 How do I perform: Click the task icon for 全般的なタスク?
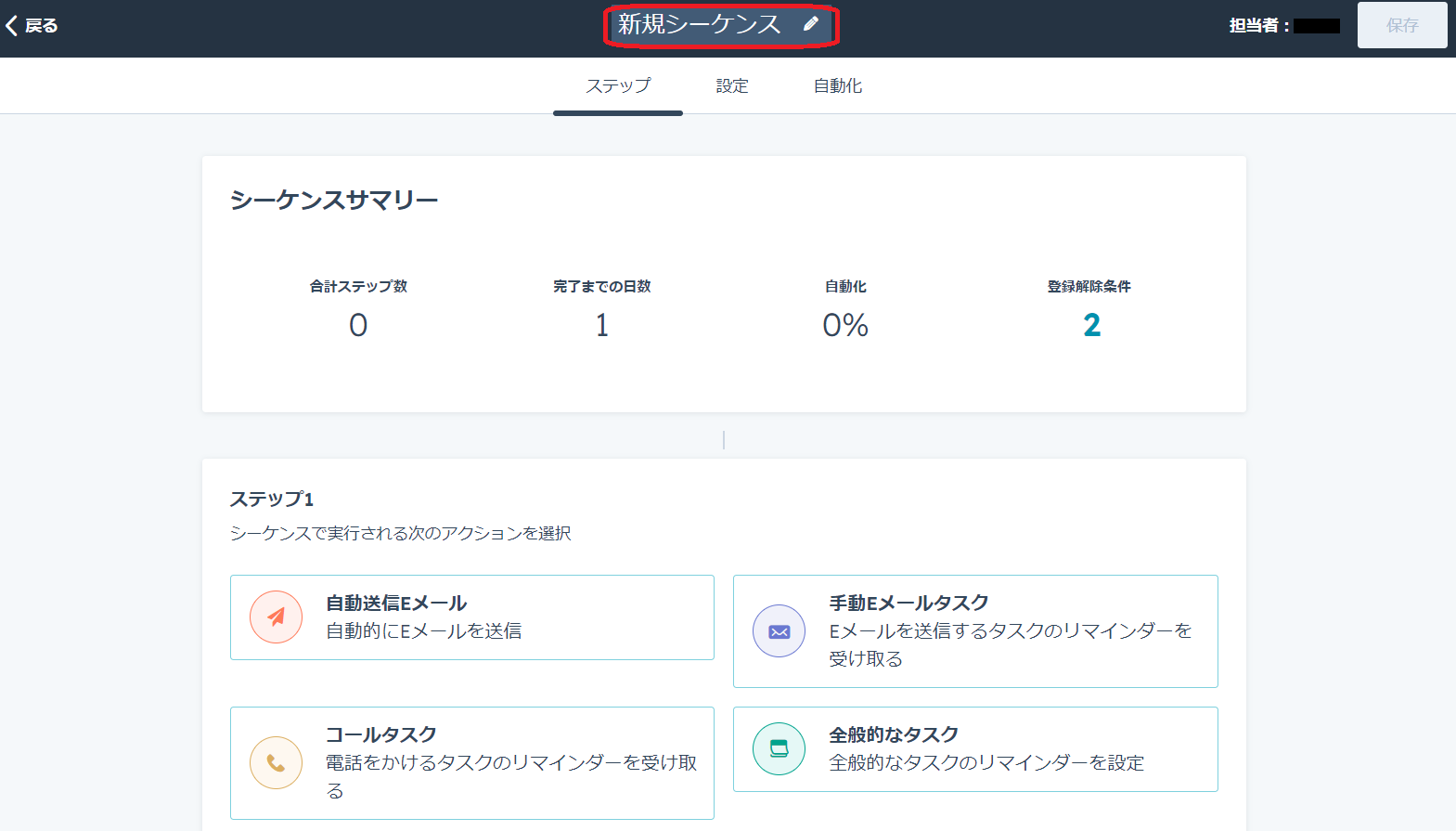[x=780, y=748]
